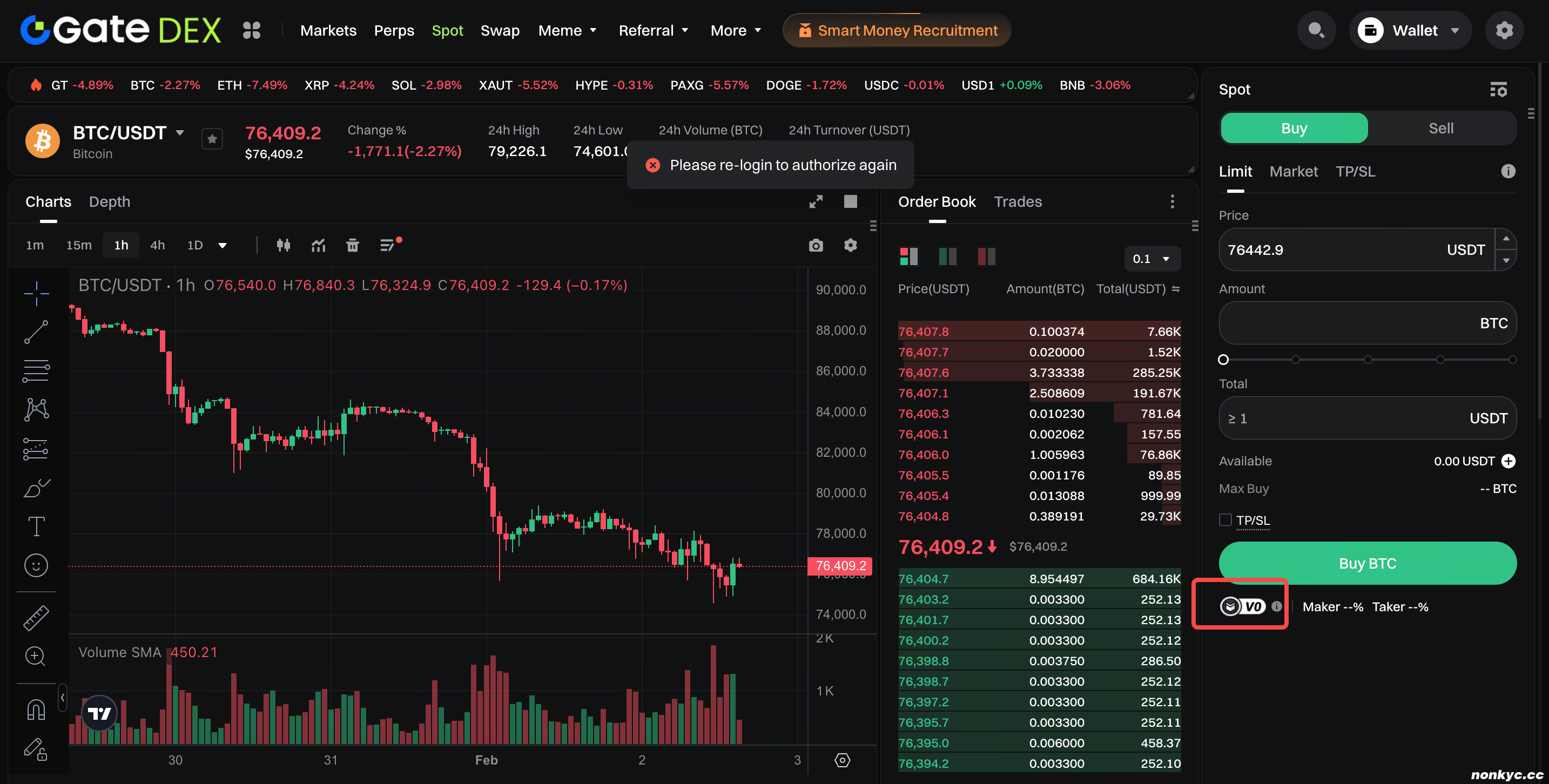Open order book precision 0.1 dropdown

(1151, 259)
